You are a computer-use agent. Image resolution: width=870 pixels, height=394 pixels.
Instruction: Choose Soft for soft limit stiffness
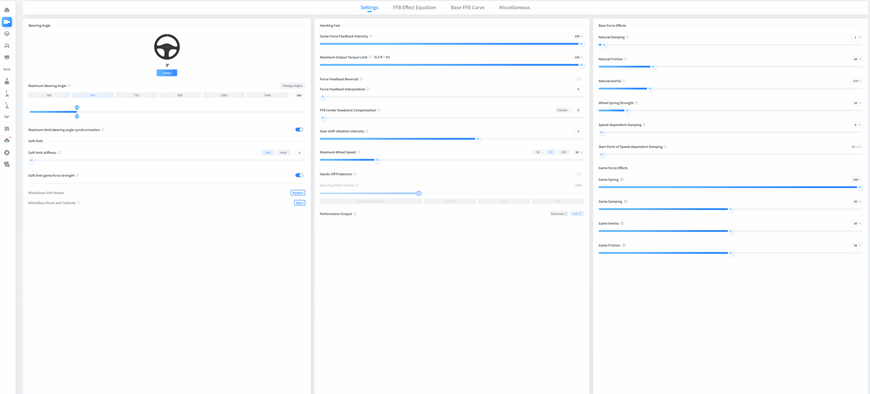[x=267, y=152]
